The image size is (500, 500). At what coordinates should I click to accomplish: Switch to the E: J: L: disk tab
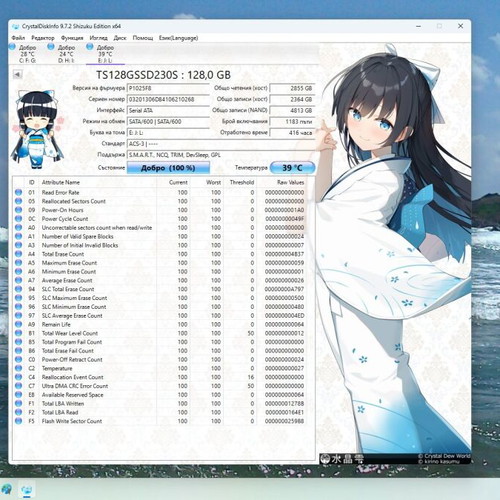tap(105, 54)
